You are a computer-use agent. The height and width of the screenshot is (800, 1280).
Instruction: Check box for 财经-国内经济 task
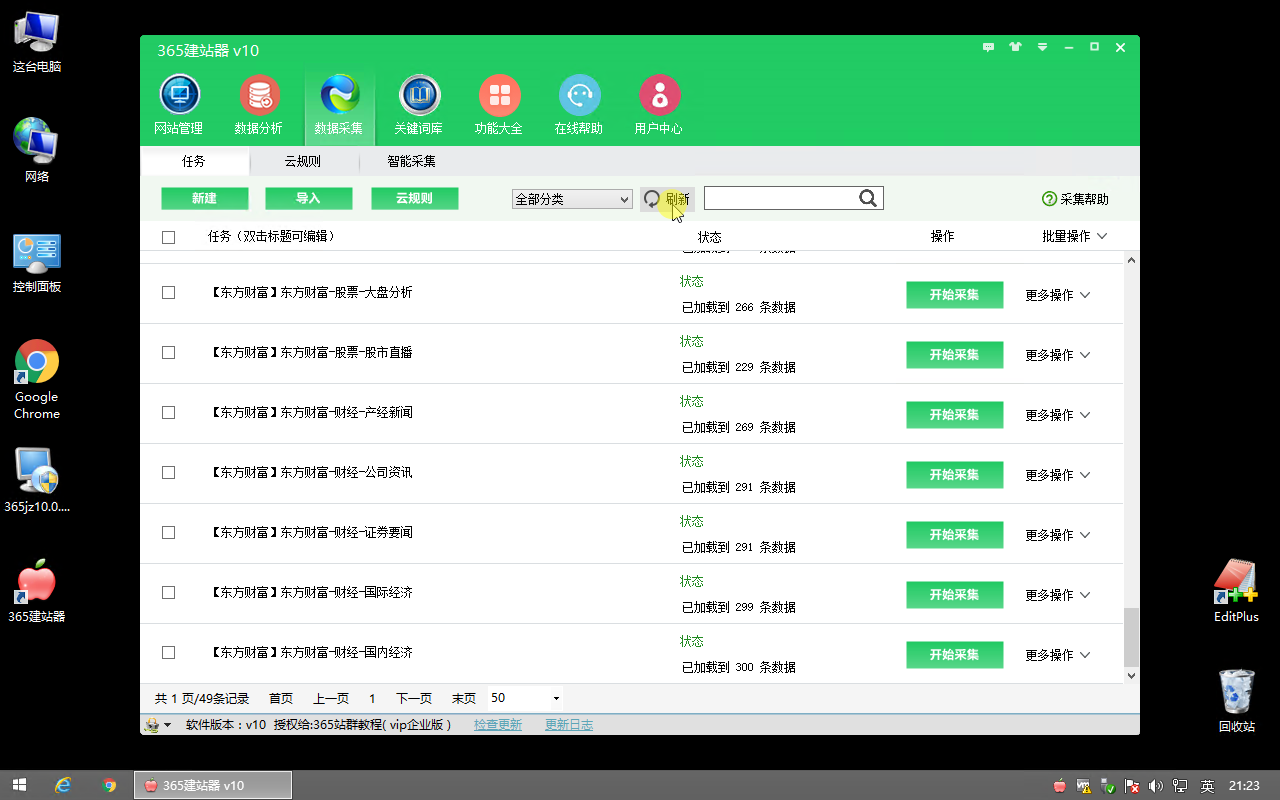click(x=168, y=652)
